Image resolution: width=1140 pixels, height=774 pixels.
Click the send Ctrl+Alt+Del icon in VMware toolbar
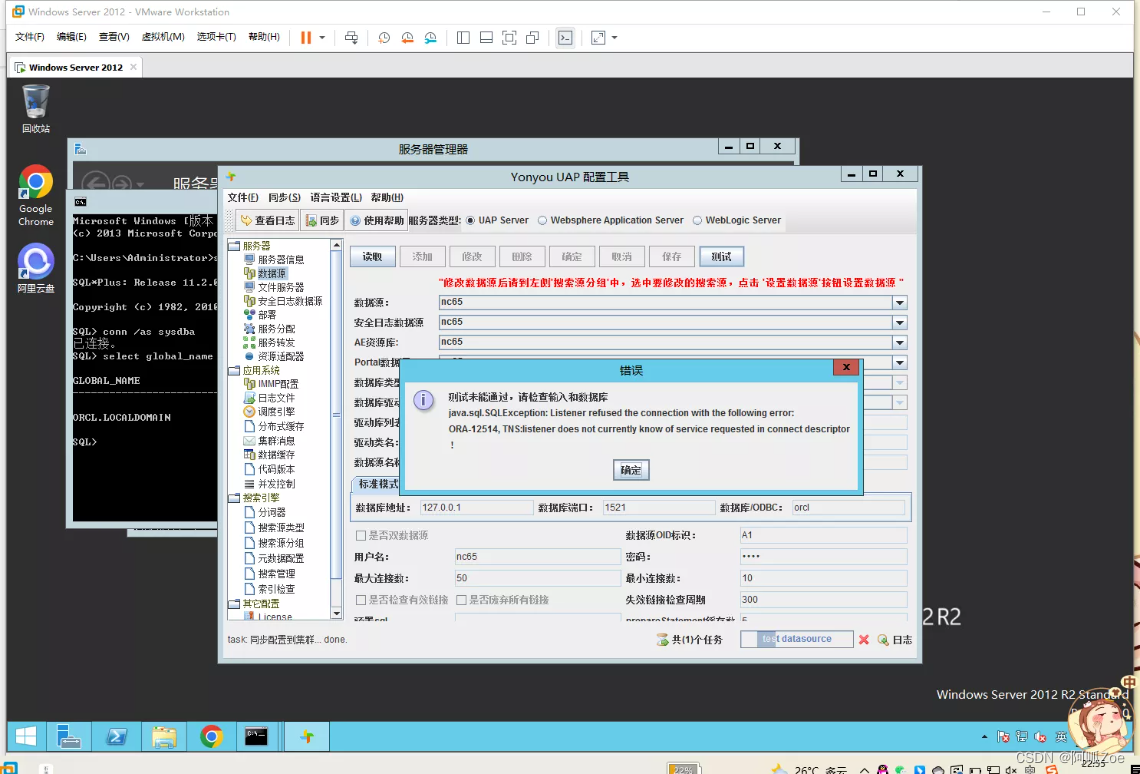(x=351, y=38)
